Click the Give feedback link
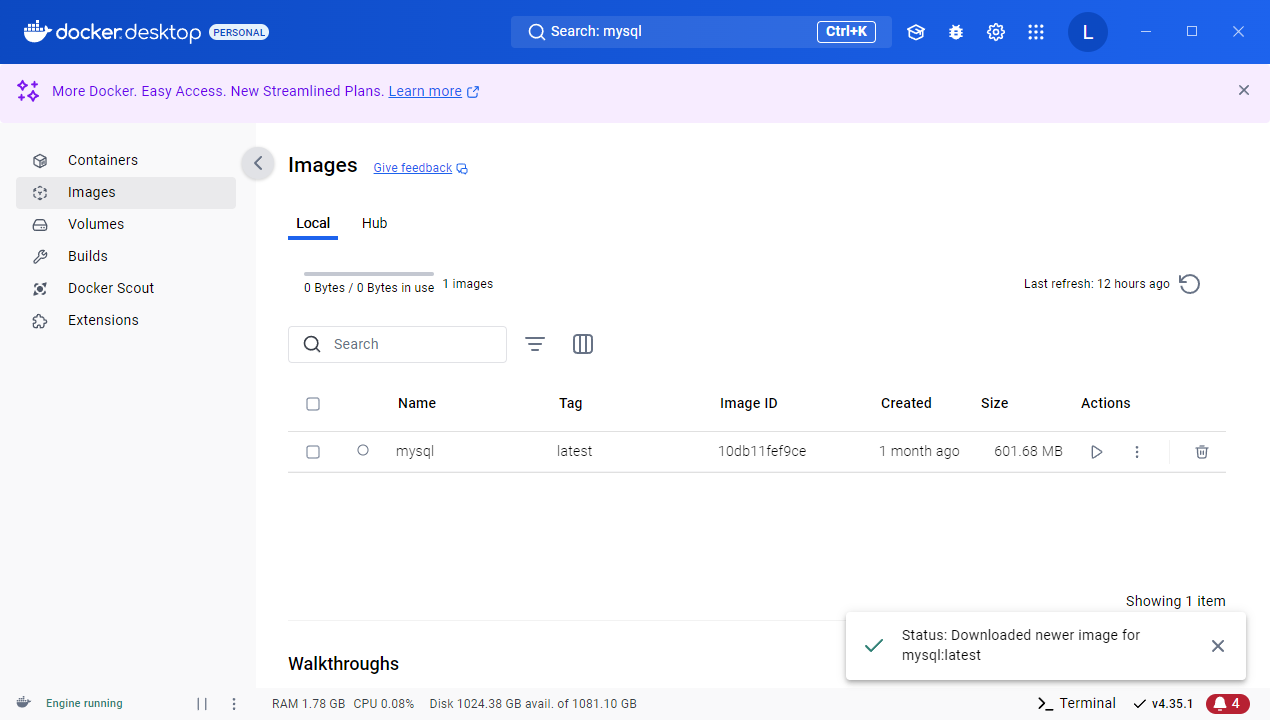The width and height of the screenshot is (1270, 720). coord(413,168)
